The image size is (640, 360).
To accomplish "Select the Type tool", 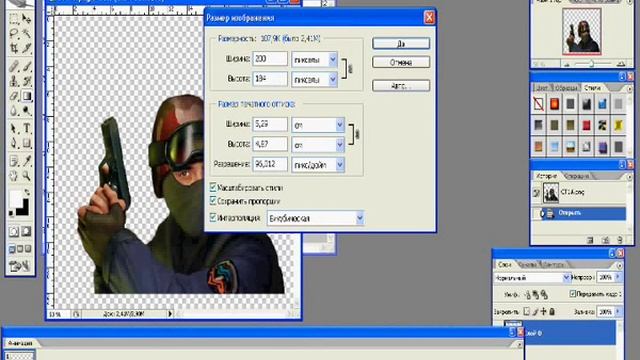I will pos(27,128).
